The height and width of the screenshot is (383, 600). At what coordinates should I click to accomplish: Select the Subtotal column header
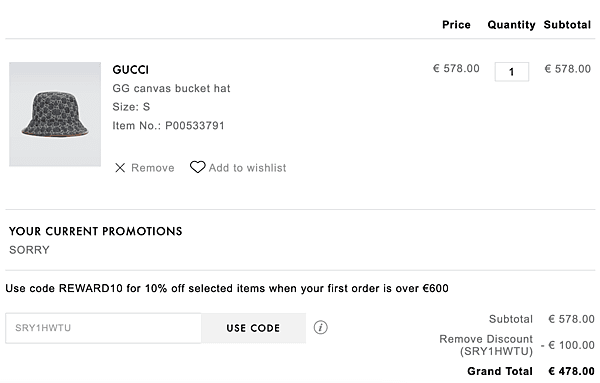coord(567,25)
